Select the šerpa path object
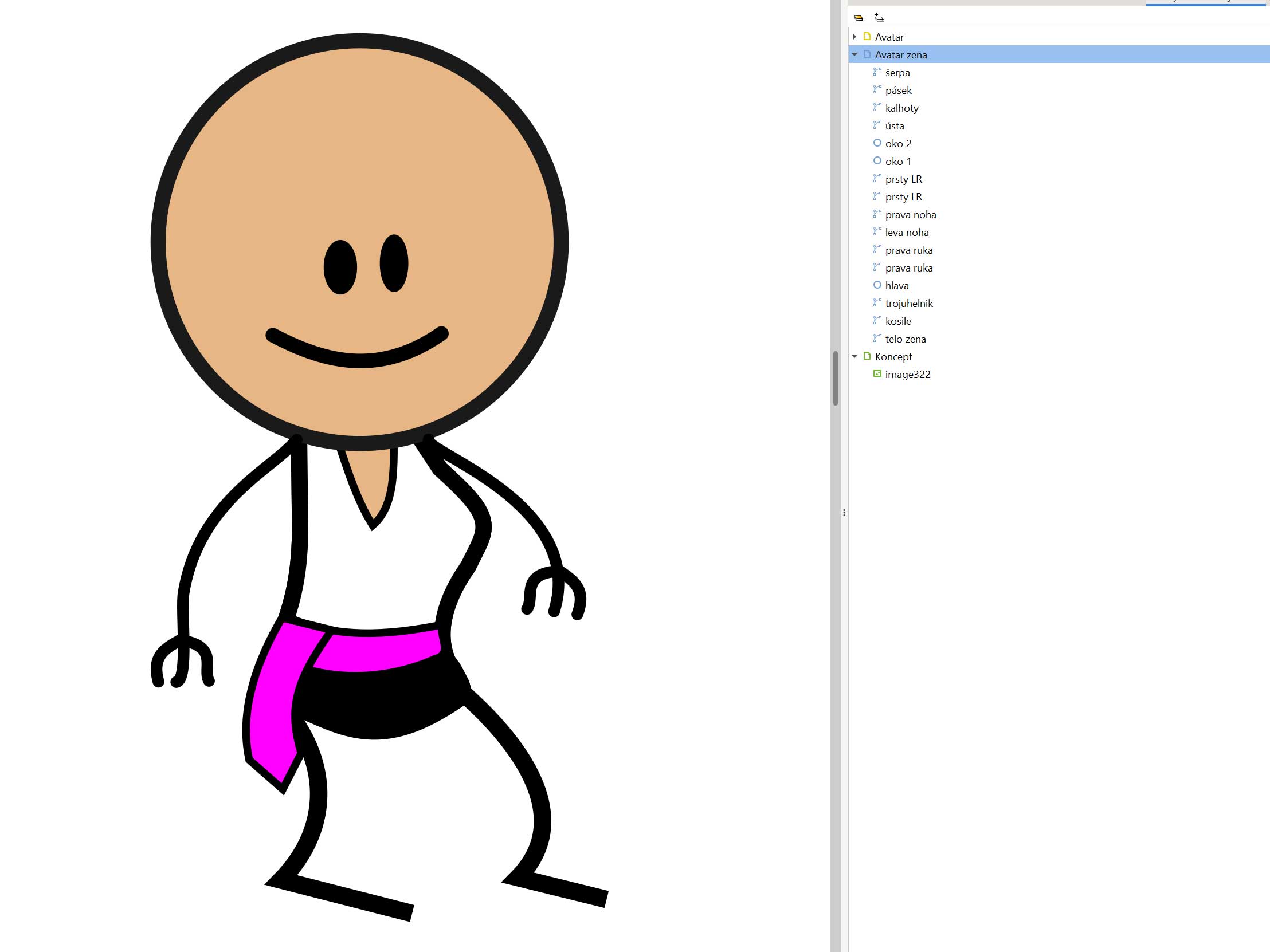Image resolution: width=1270 pixels, height=952 pixels. pyautogui.click(x=897, y=73)
